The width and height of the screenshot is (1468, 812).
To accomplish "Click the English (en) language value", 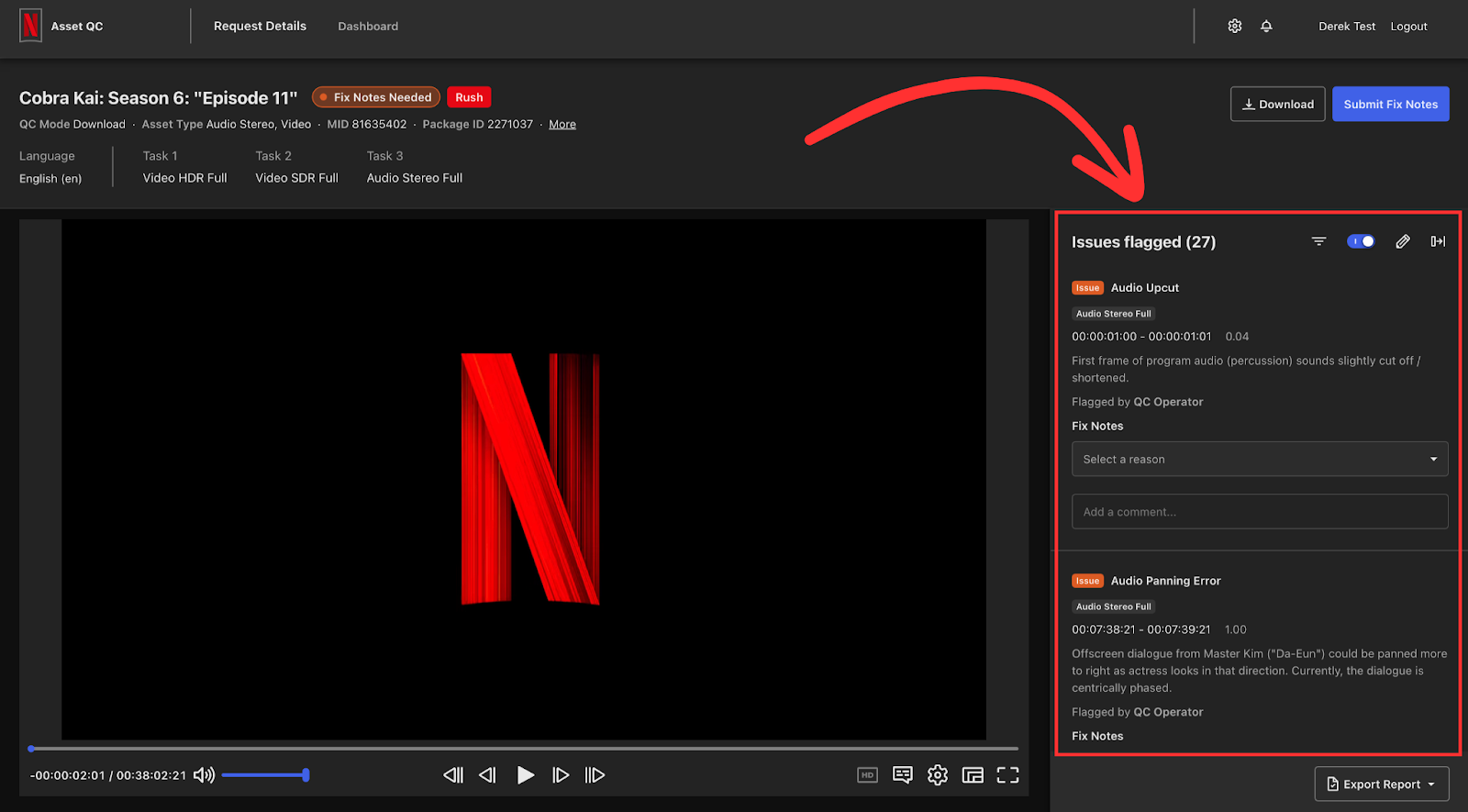I will pyautogui.click(x=50, y=178).
